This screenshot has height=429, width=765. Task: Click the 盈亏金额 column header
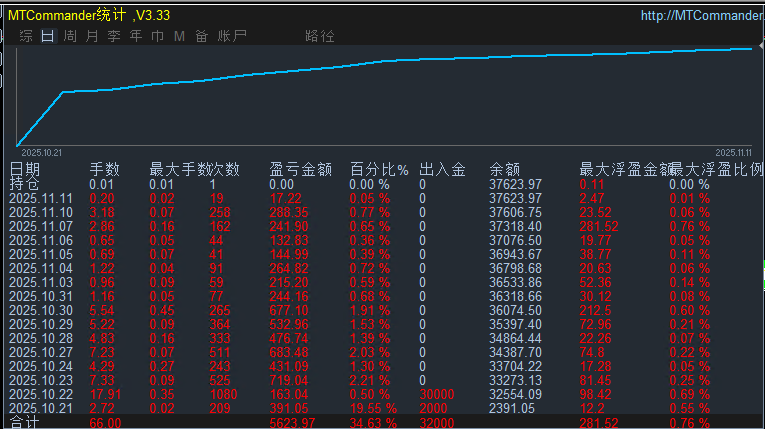click(301, 170)
